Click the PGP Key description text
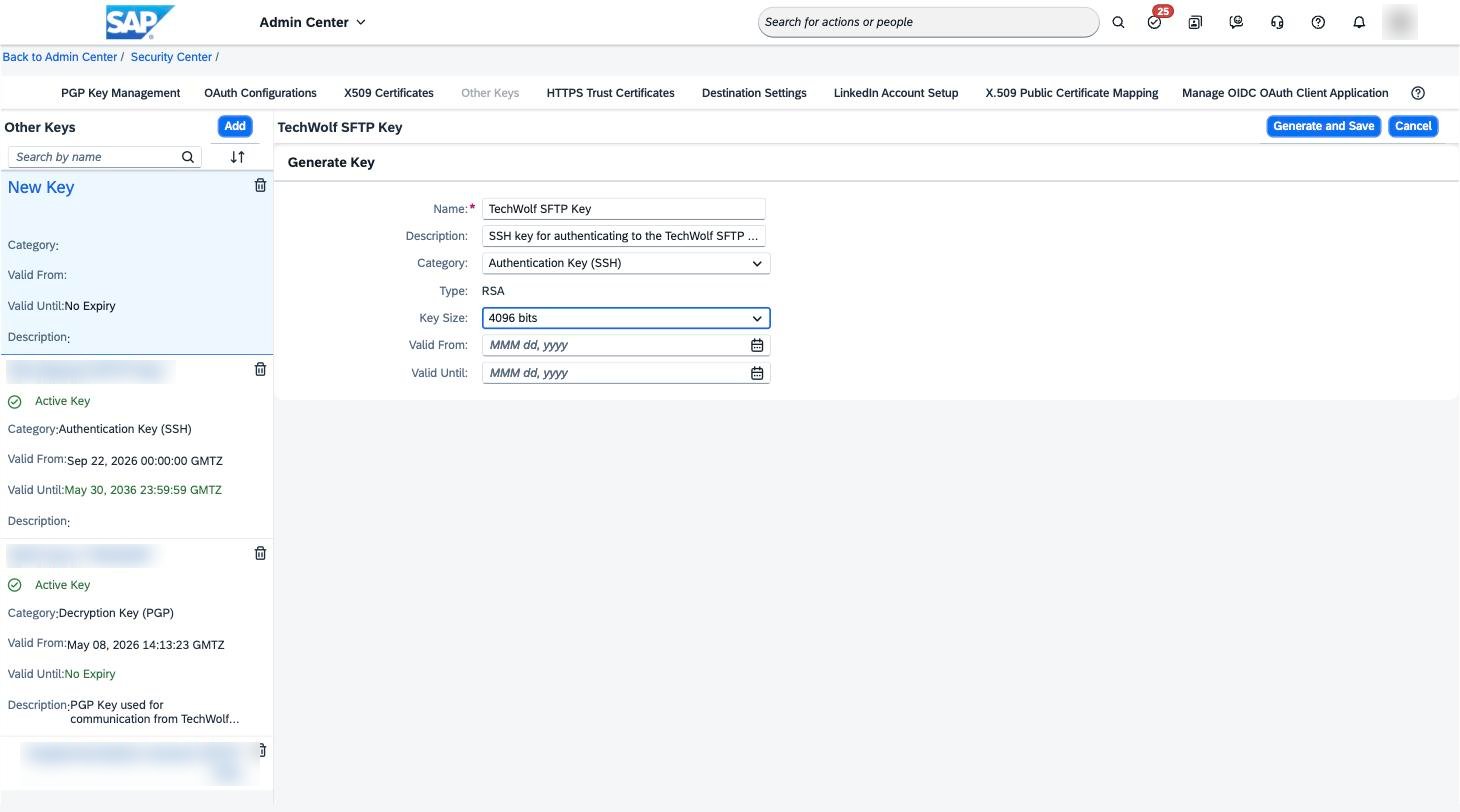The height and width of the screenshot is (812, 1460). coord(154,712)
